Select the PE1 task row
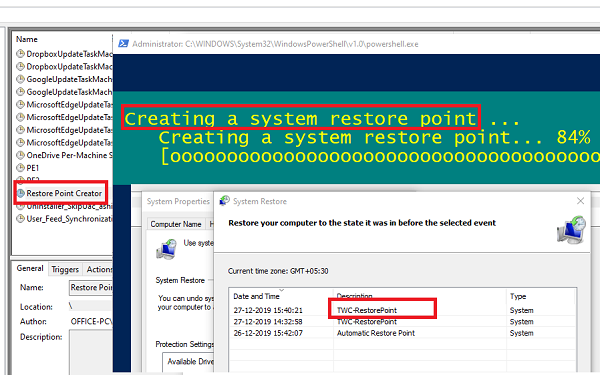Screen dimensions: 600x375 pos(33,168)
